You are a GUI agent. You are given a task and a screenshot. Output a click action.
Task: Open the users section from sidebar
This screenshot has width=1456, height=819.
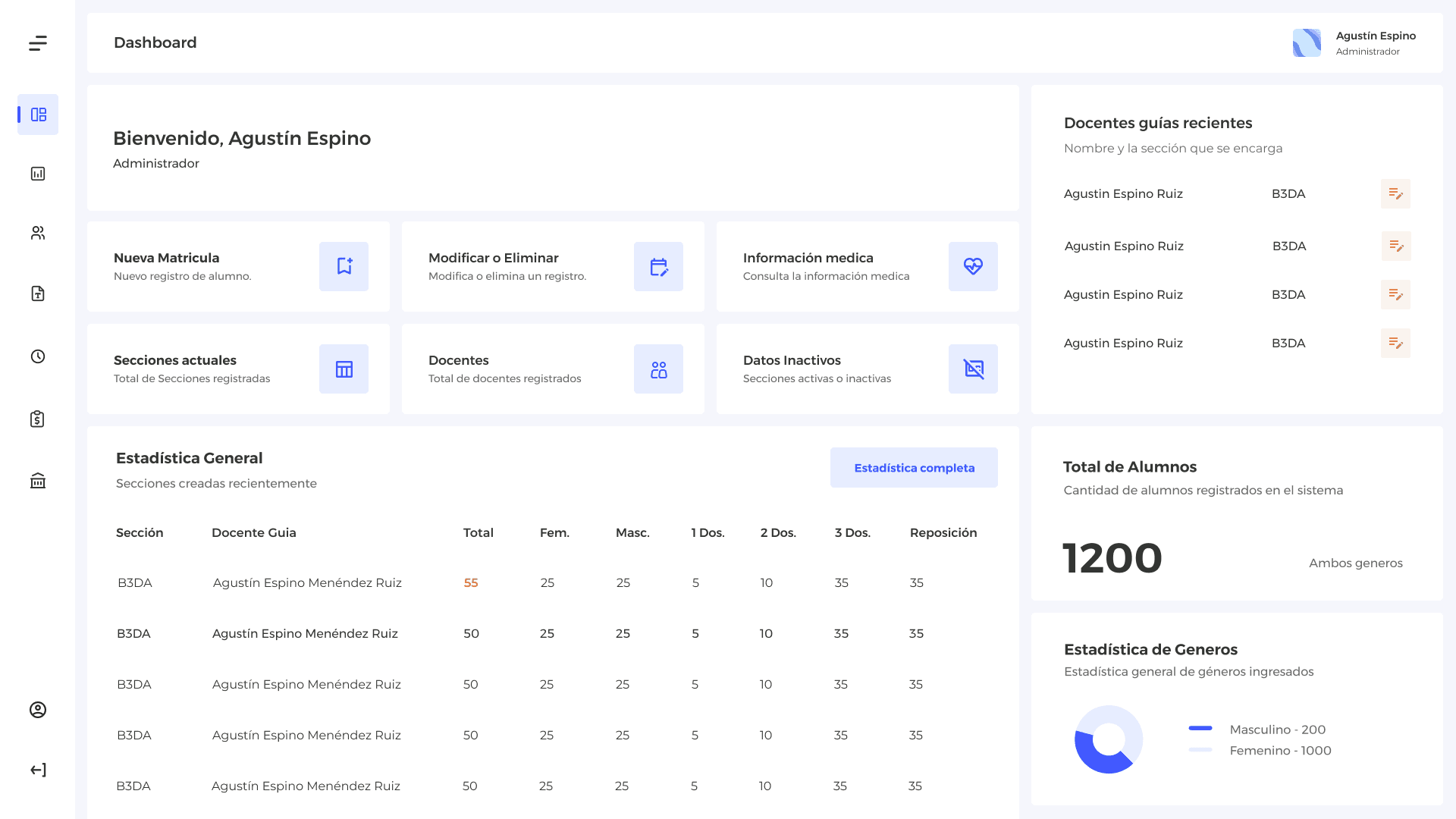point(37,233)
